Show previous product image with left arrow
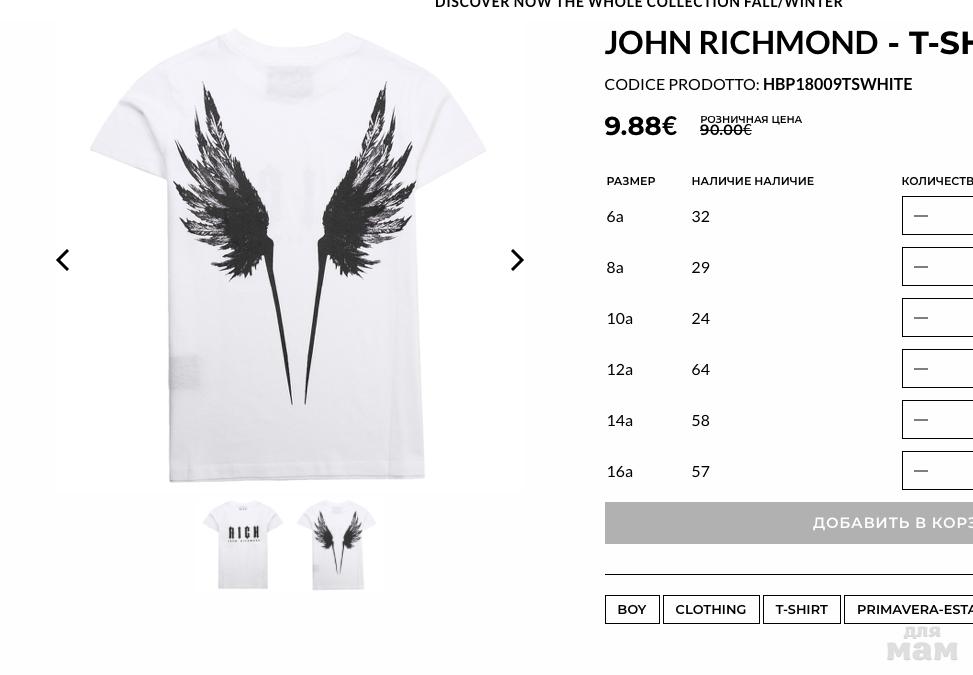The height and width of the screenshot is (675, 973). [63, 260]
